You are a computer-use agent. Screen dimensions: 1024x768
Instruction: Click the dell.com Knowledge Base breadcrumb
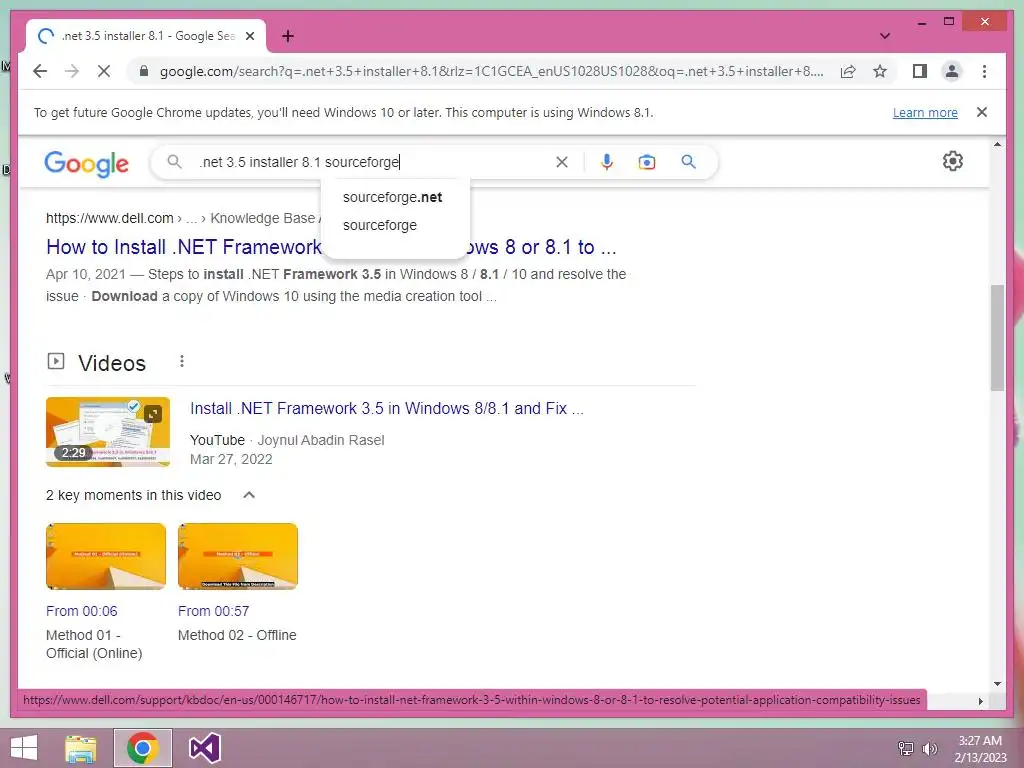[x=183, y=218]
